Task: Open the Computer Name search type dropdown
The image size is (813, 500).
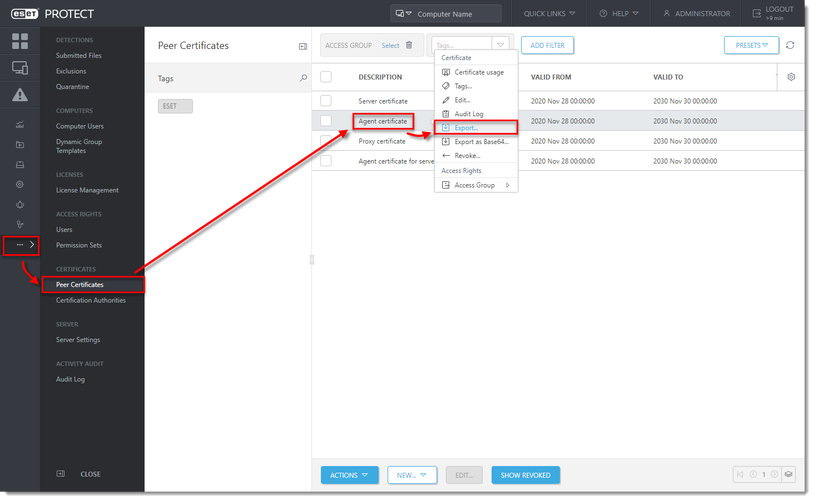Action: coord(403,13)
